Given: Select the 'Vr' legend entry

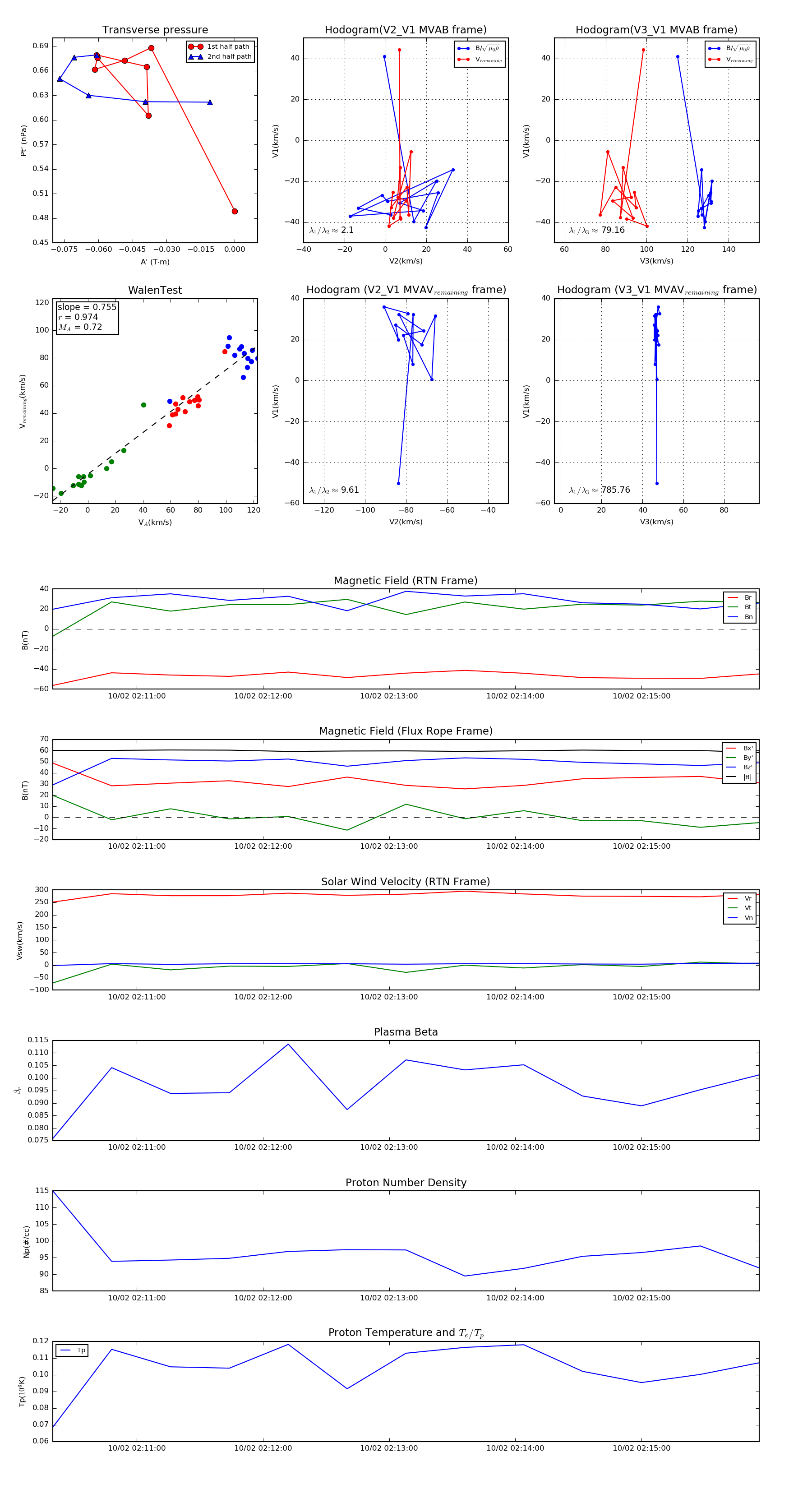Looking at the screenshot, I should click(x=740, y=898).
